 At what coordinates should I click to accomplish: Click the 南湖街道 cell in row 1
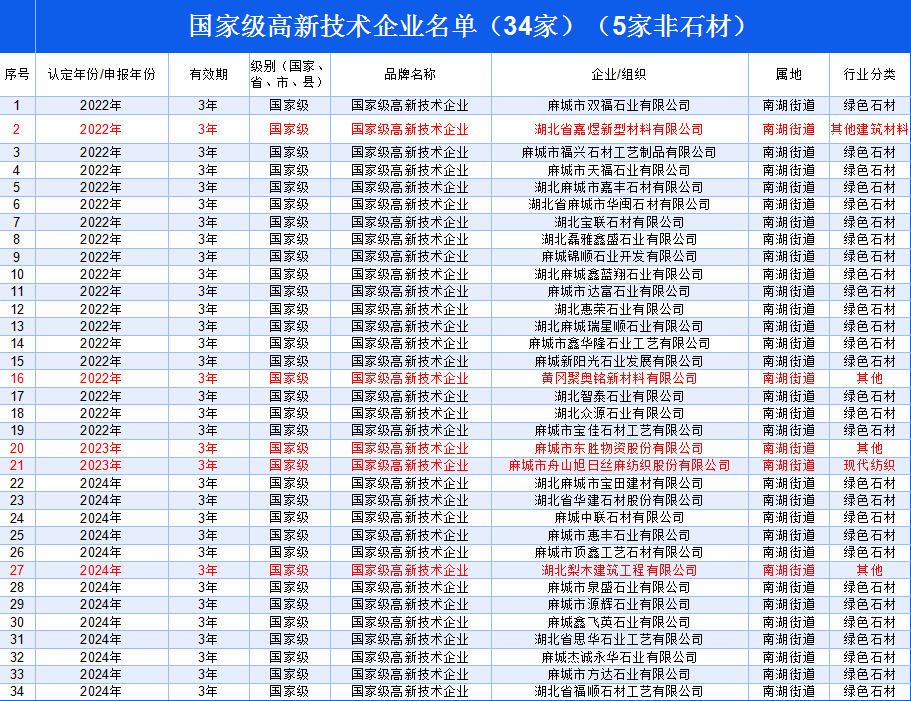pyautogui.click(x=788, y=106)
